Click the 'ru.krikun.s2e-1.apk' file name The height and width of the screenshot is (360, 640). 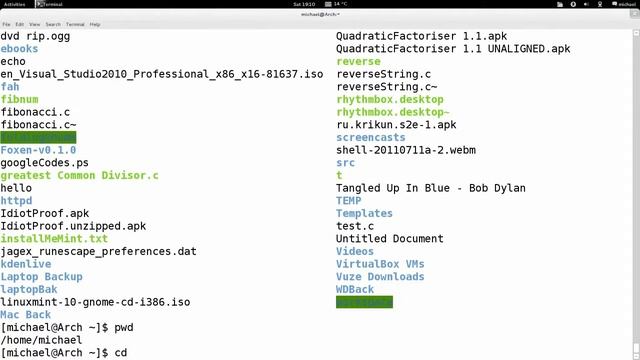coord(396,125)
